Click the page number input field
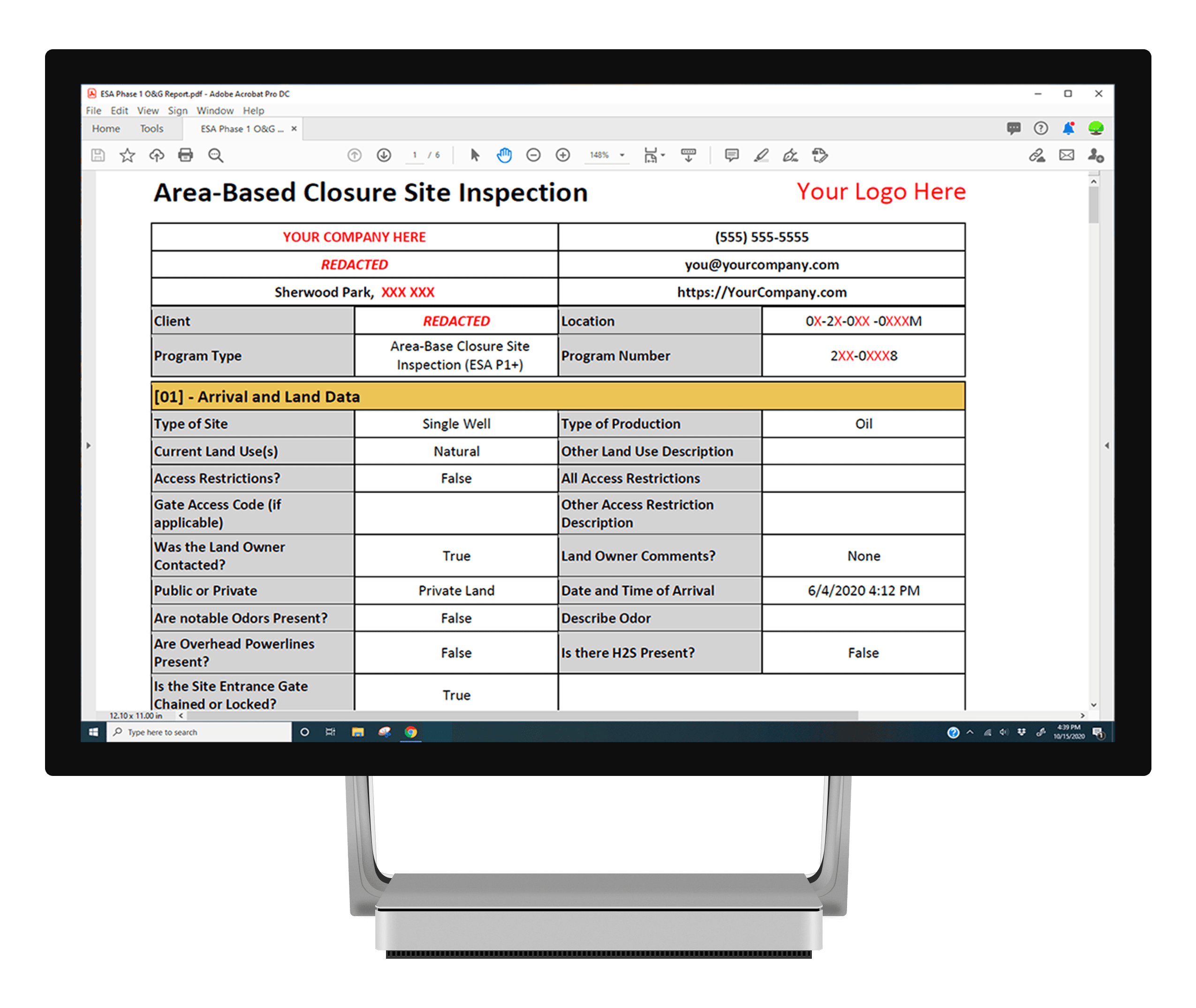 [415, 155]
